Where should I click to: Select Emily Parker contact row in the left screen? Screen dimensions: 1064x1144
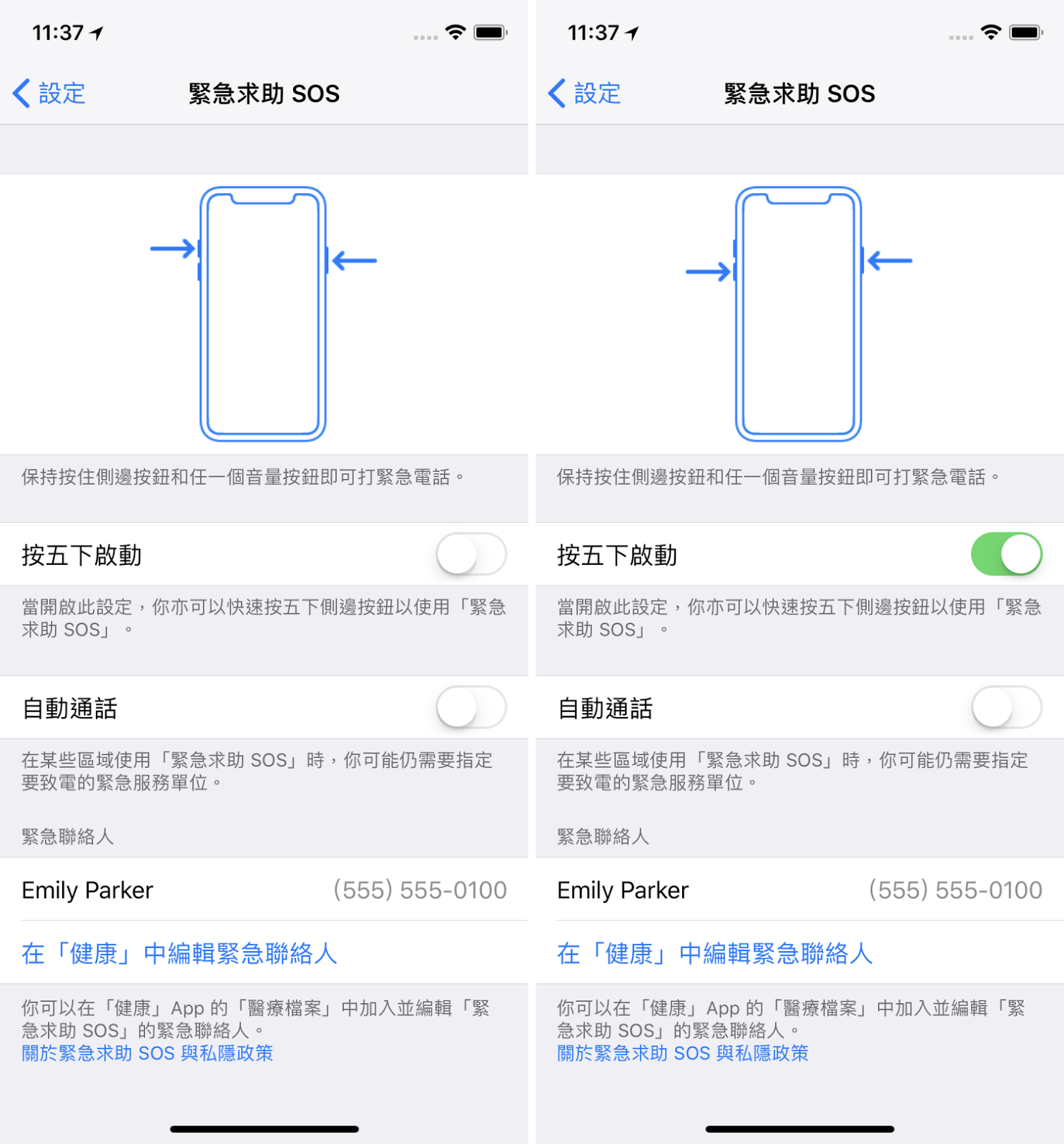(264, 889)
